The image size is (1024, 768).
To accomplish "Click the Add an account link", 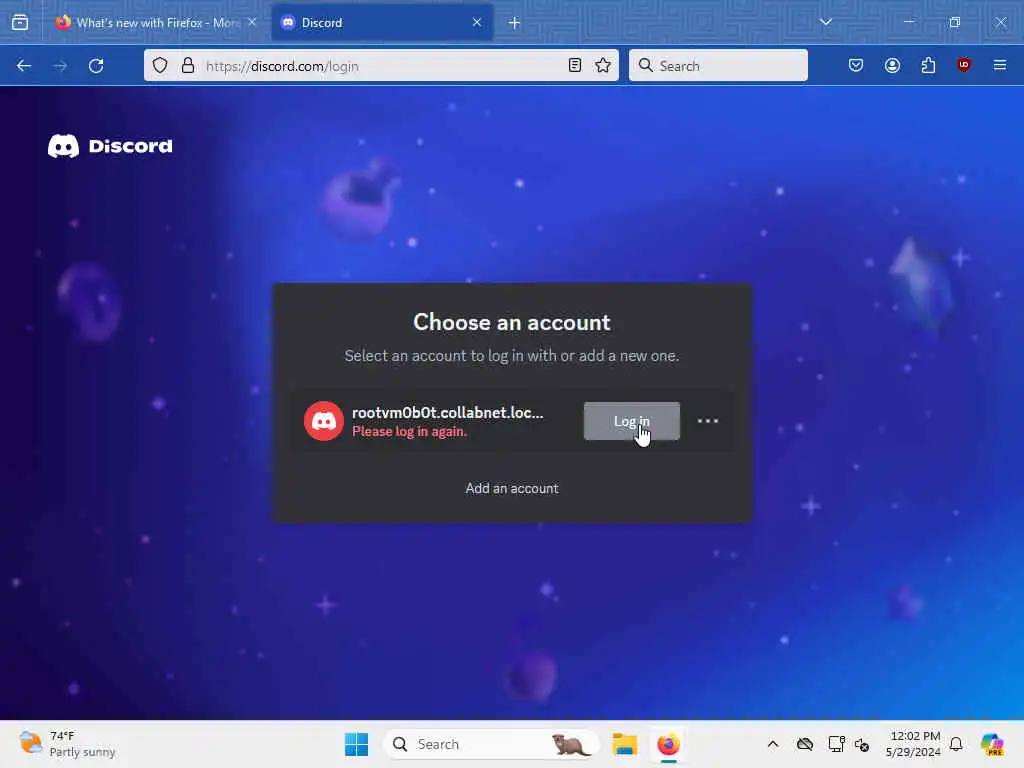I will (x=512, y=488).
